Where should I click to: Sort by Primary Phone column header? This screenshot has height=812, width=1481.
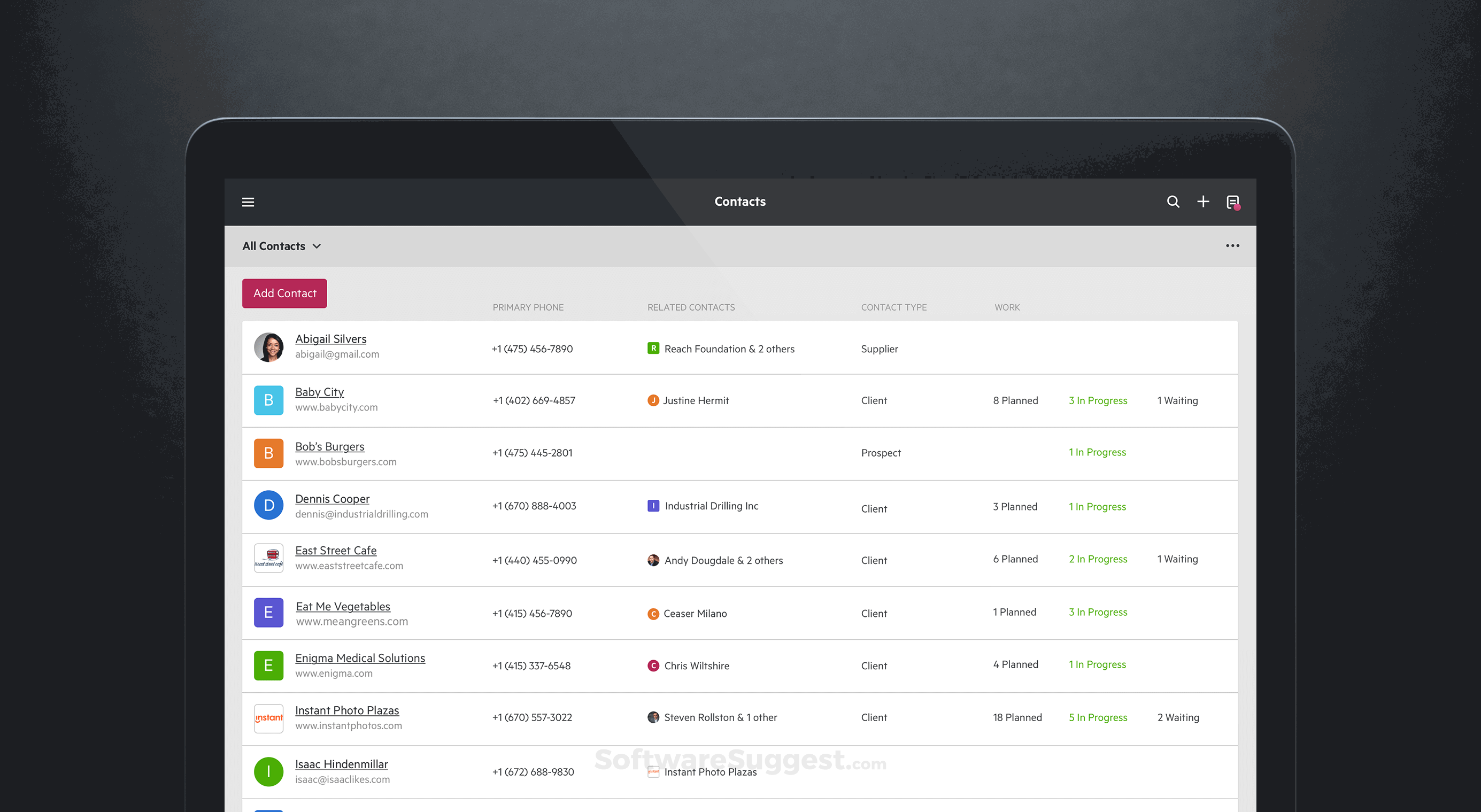[528, 307]
